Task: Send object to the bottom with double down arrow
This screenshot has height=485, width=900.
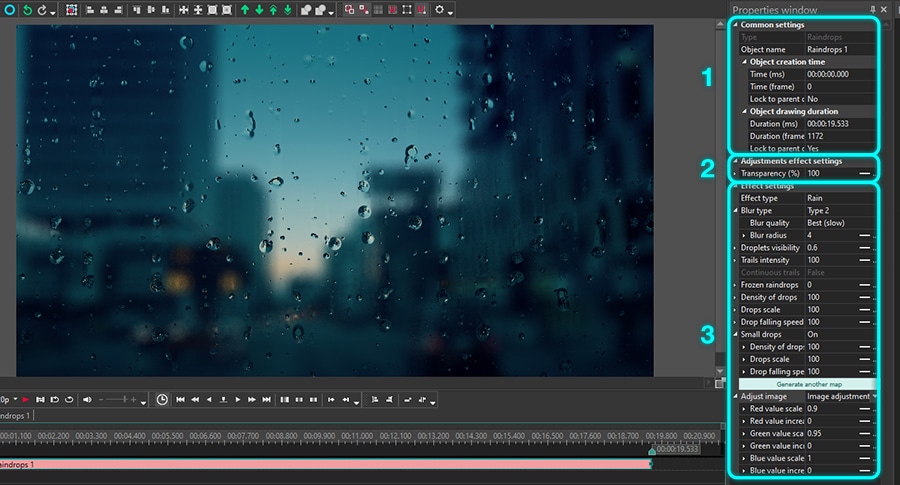Action: (288, 10)
